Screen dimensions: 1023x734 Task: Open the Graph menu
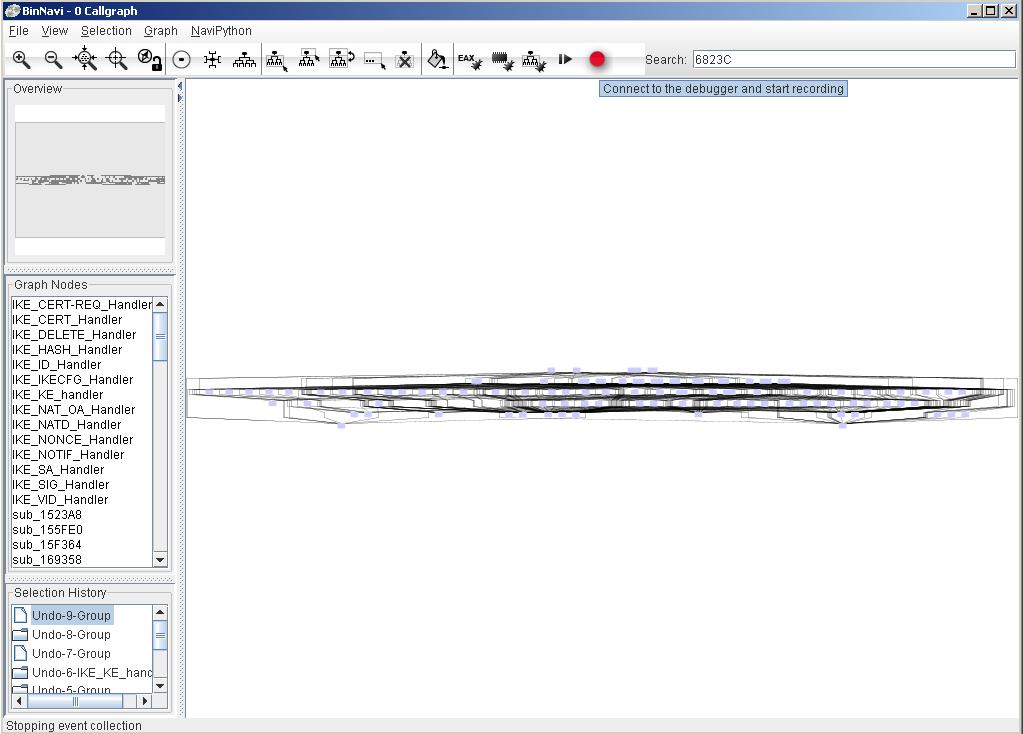click(160, 31)
